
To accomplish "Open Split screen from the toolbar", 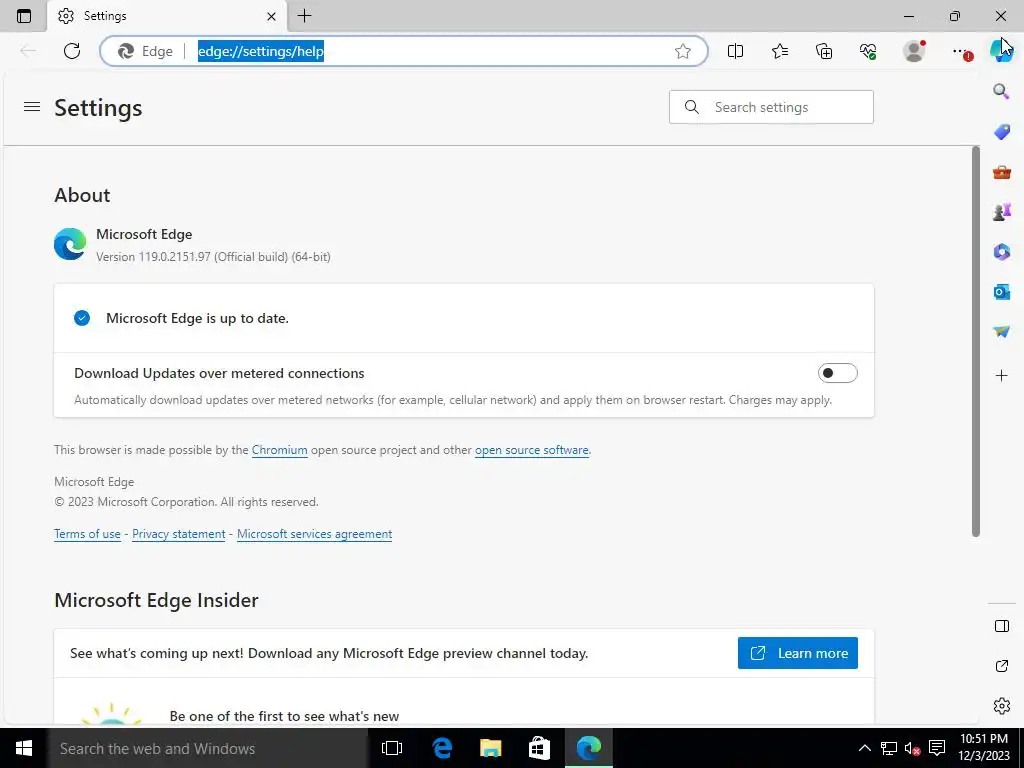I will tap(735, 51).
